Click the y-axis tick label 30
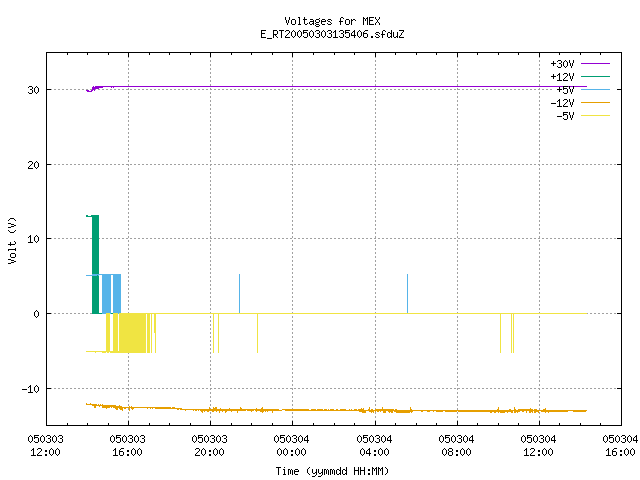 33,90
